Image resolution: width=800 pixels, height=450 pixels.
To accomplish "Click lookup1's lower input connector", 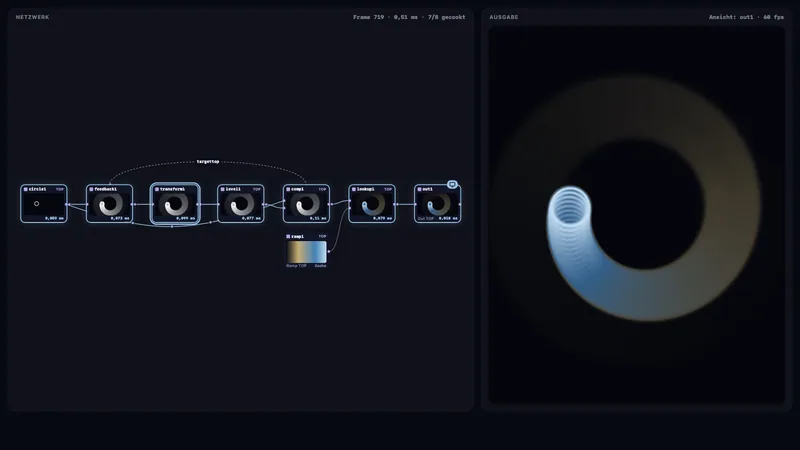I will pyautogui.click(x=349, y=208).
